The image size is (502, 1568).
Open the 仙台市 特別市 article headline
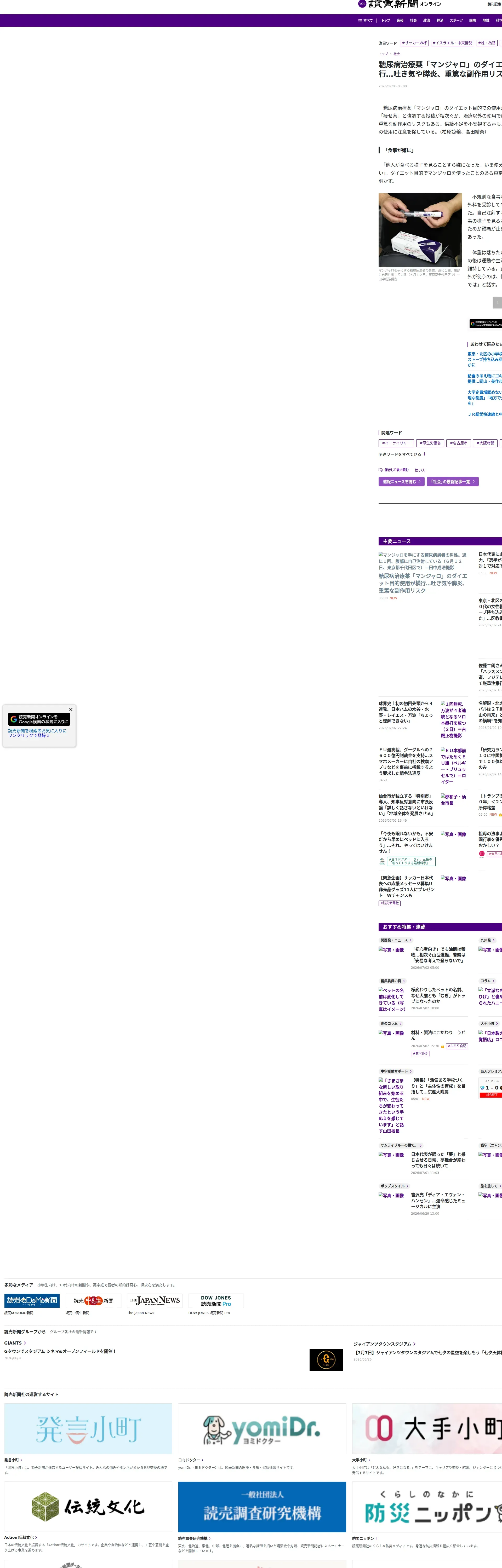(x=406, y=805)
